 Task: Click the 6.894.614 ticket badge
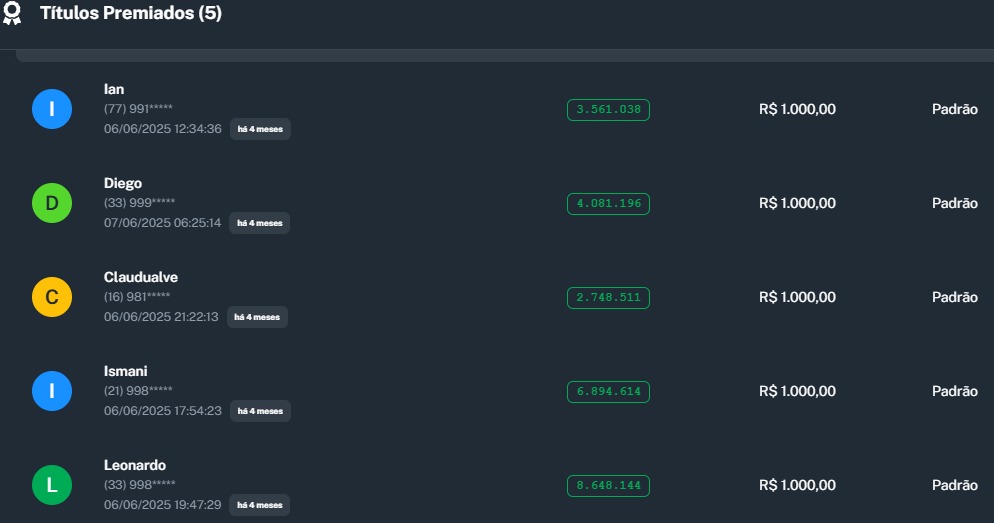[x=608, y=392]
